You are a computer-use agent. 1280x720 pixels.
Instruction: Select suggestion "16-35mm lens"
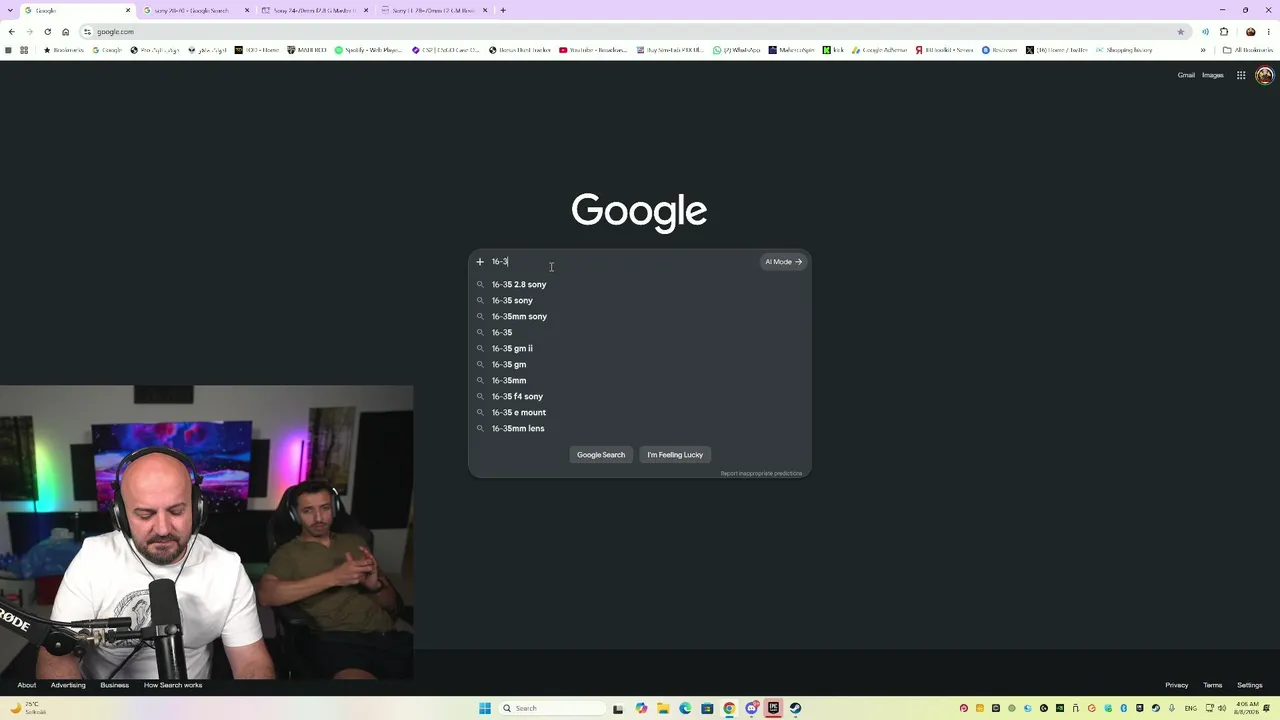tap(640, 429)
